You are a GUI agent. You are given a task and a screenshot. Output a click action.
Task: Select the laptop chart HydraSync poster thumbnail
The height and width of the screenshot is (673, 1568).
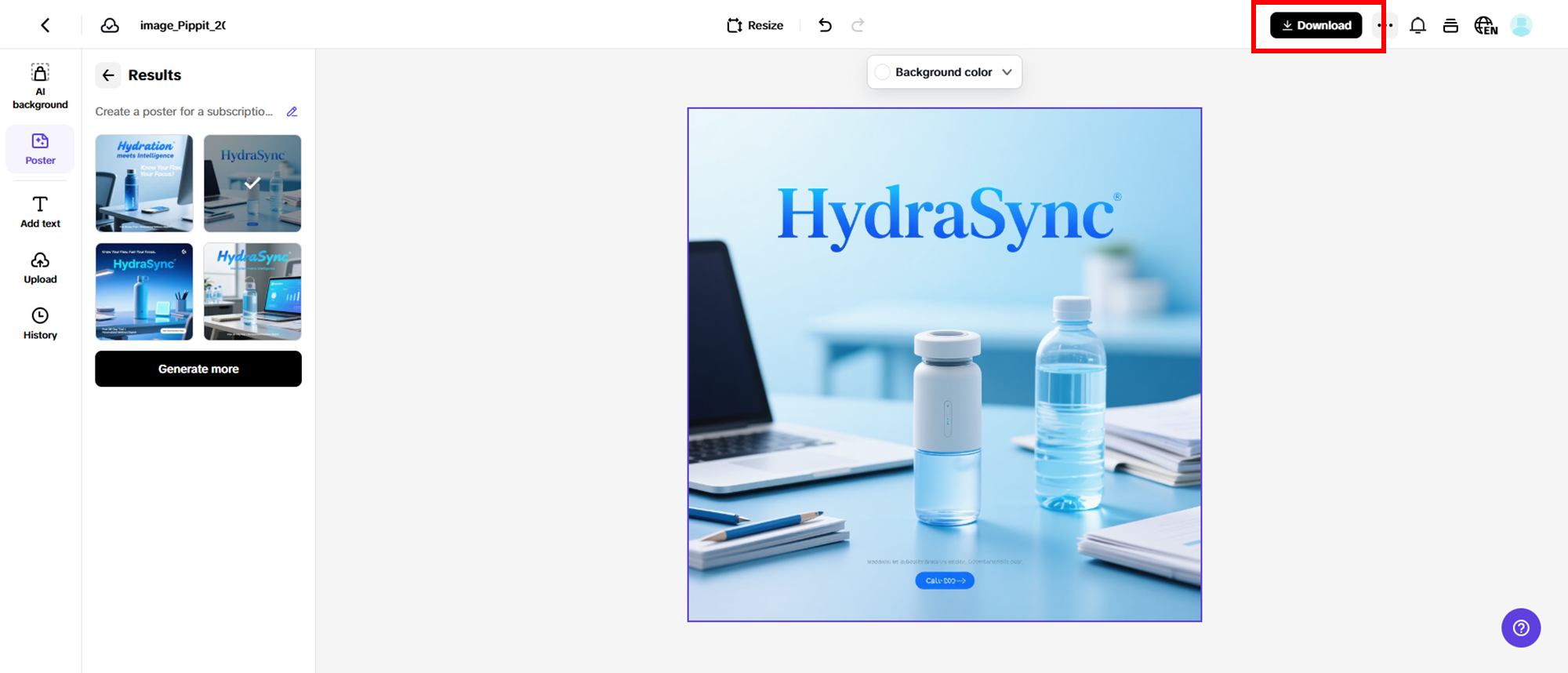tap(252, 292)
